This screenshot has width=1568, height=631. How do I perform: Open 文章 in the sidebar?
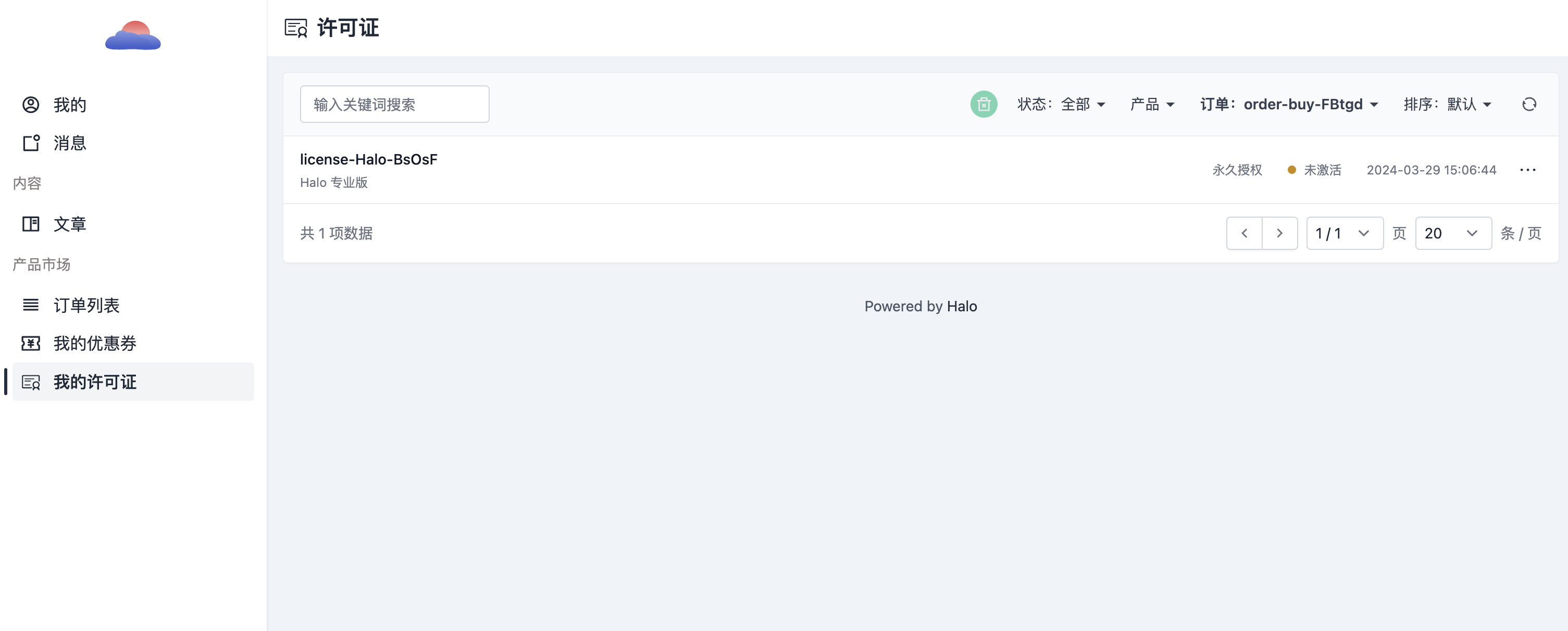pyautogui.click(x=69, y=224)
